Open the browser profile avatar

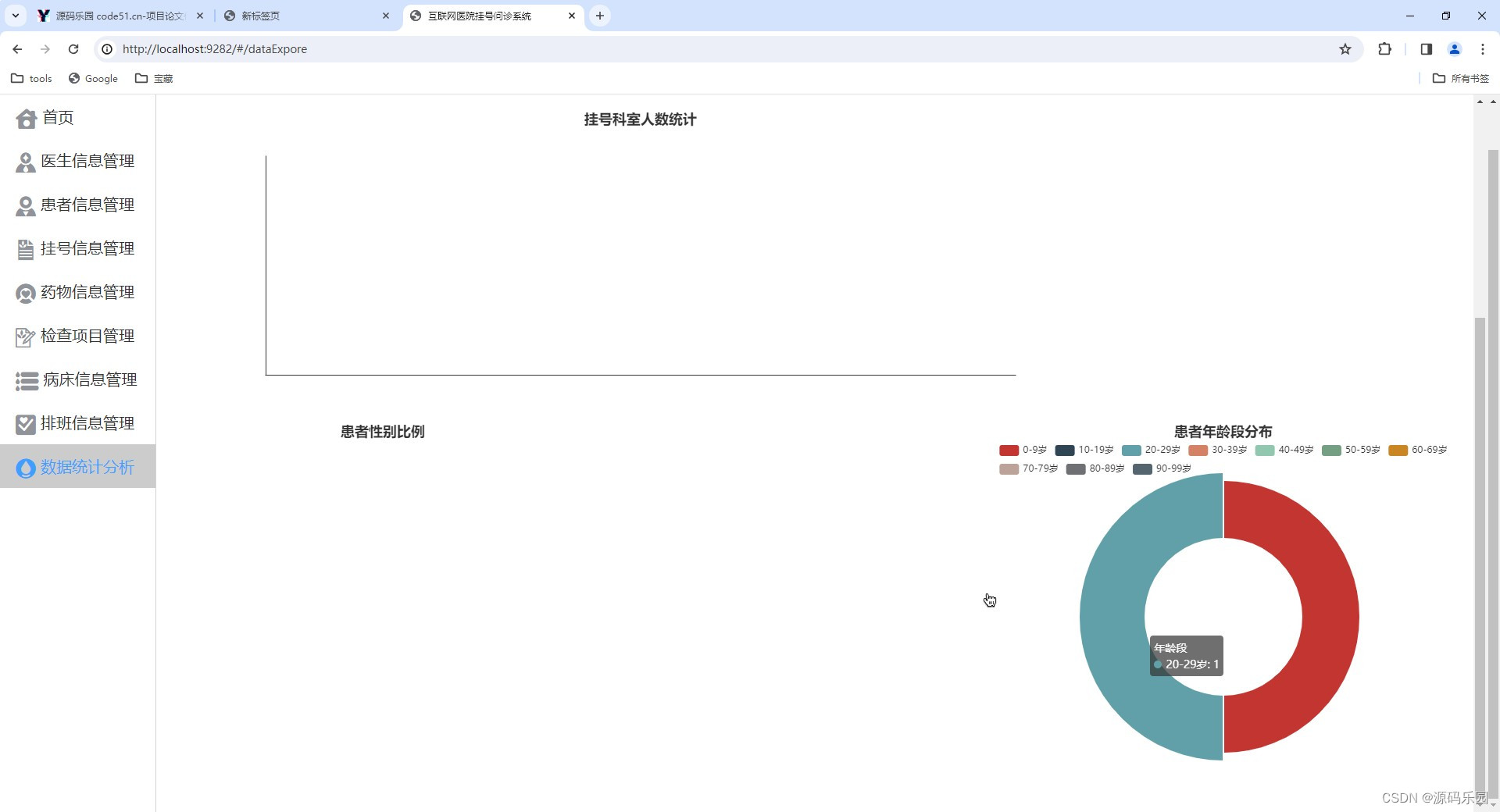[x=1455, y=49]
